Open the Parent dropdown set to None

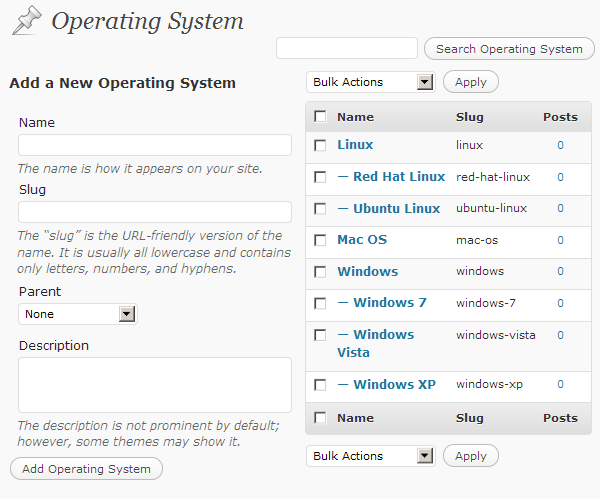[78, 314]
